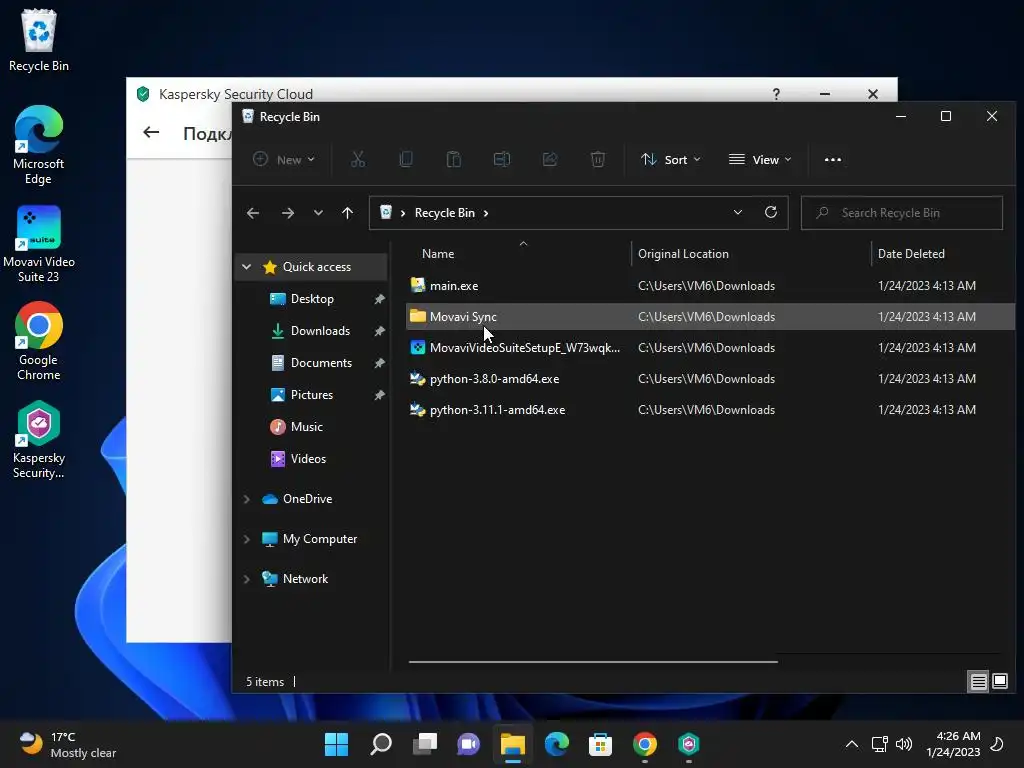Screen dimensions: 1024x768
Task: Open the Windows Start menu on the taskbar
Action: coord(336,744)
